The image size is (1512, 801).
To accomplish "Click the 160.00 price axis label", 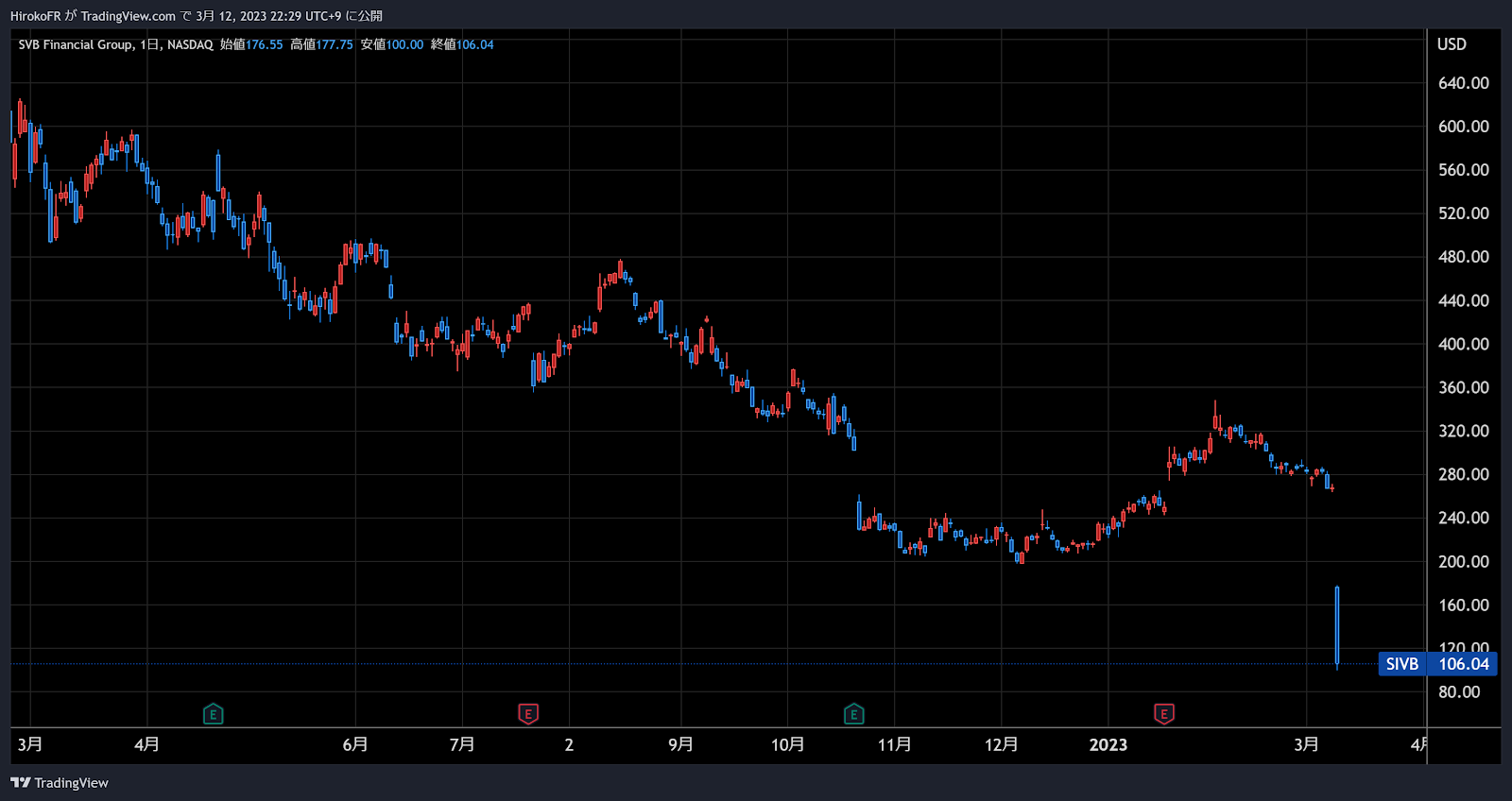I will 1464,605.
